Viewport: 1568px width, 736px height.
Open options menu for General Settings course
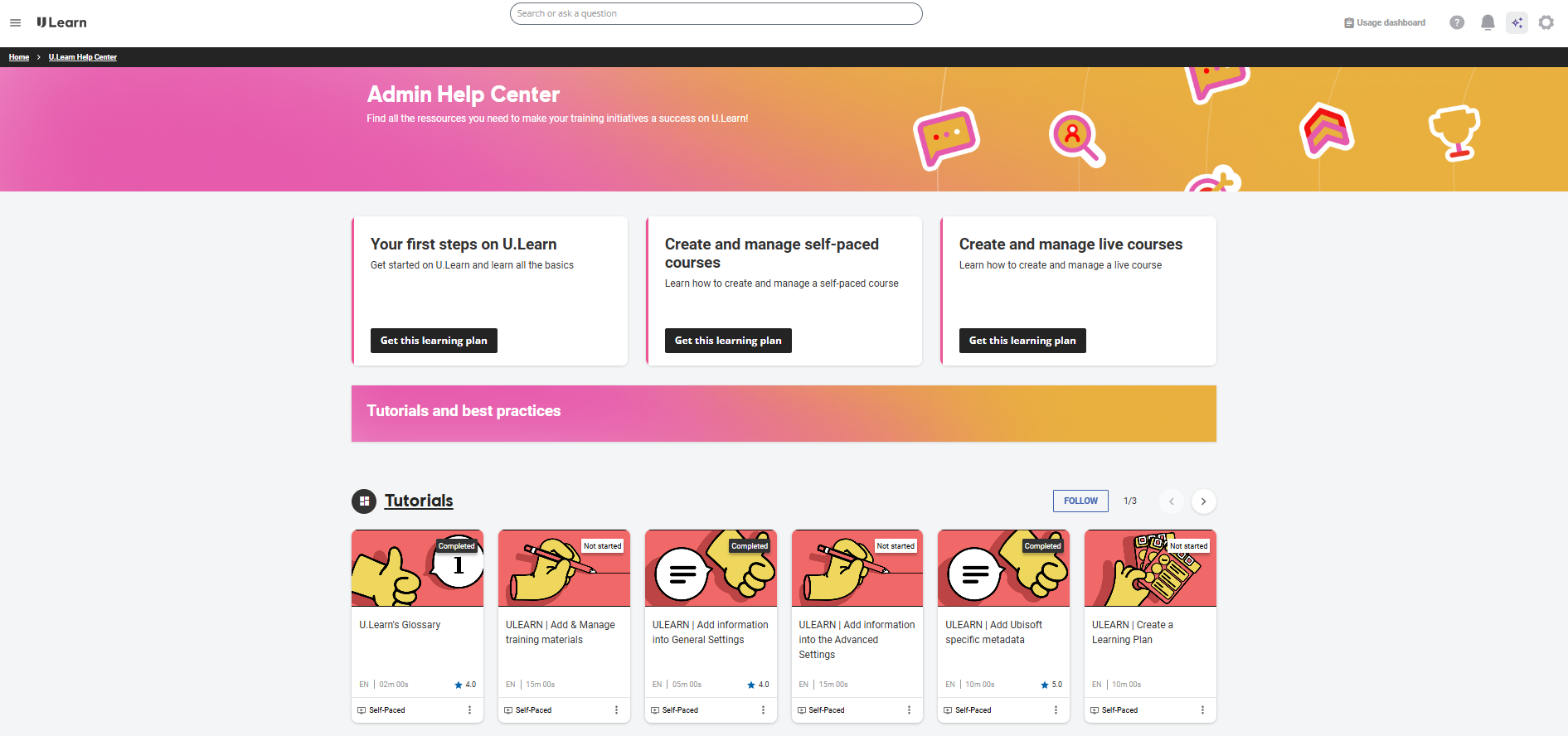click(x=763, y=710)
